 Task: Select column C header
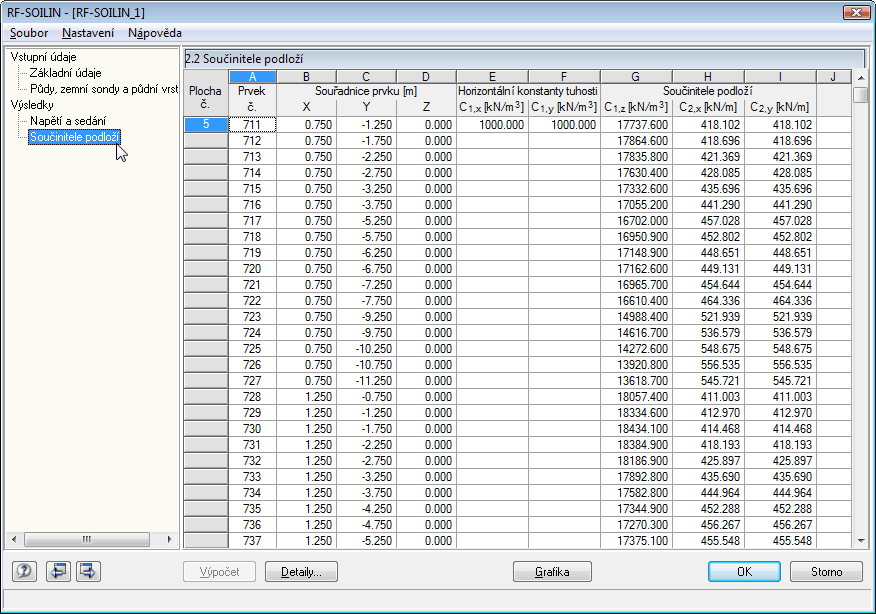coord(366,77)
